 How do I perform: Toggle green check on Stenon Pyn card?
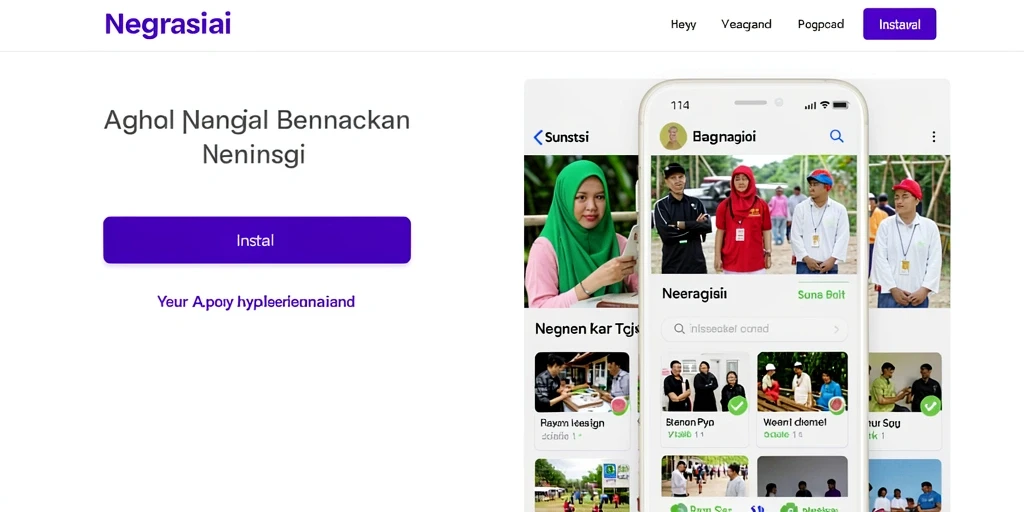pos(737,406)
